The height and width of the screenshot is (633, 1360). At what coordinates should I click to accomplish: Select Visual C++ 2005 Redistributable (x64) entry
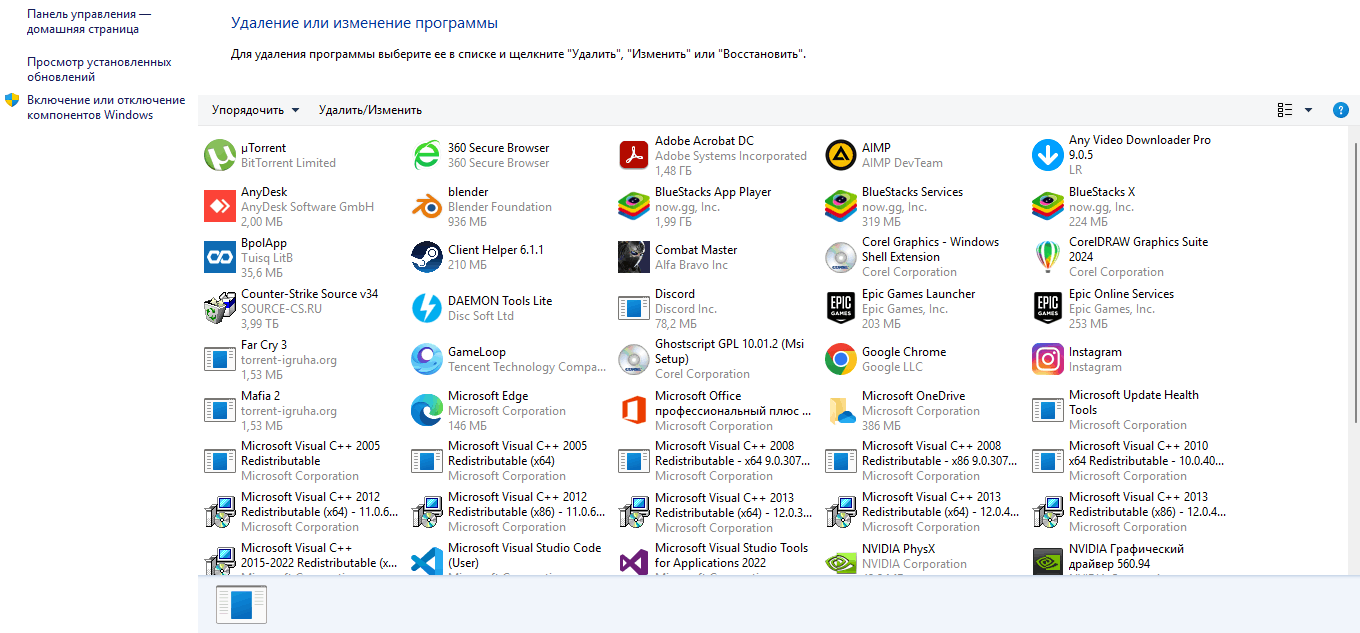[507, 461]
